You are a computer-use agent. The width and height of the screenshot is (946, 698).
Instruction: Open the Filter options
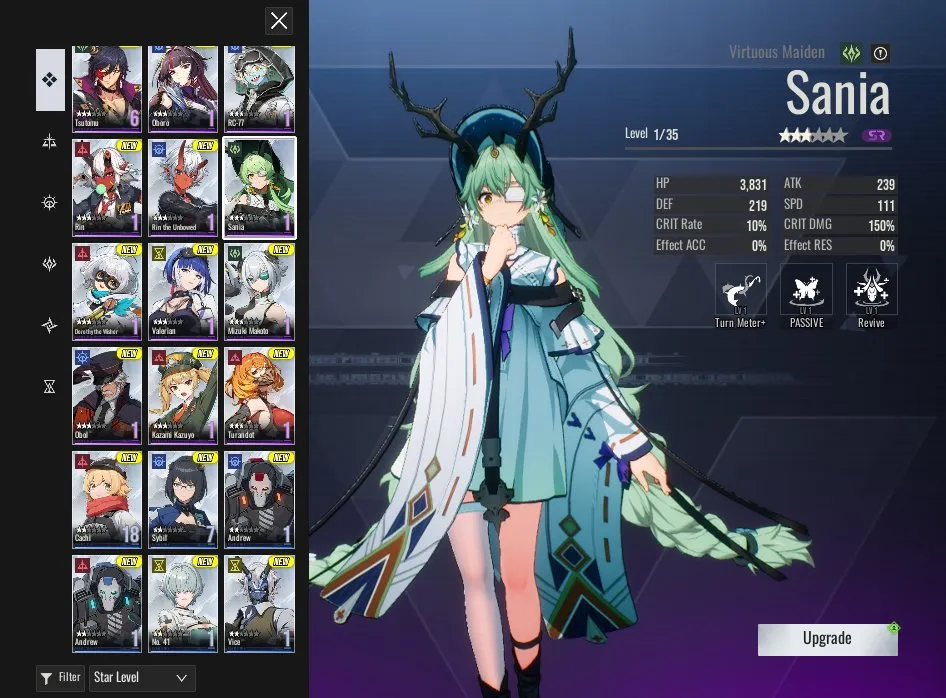pyautogui.click(x=60, y=678)
